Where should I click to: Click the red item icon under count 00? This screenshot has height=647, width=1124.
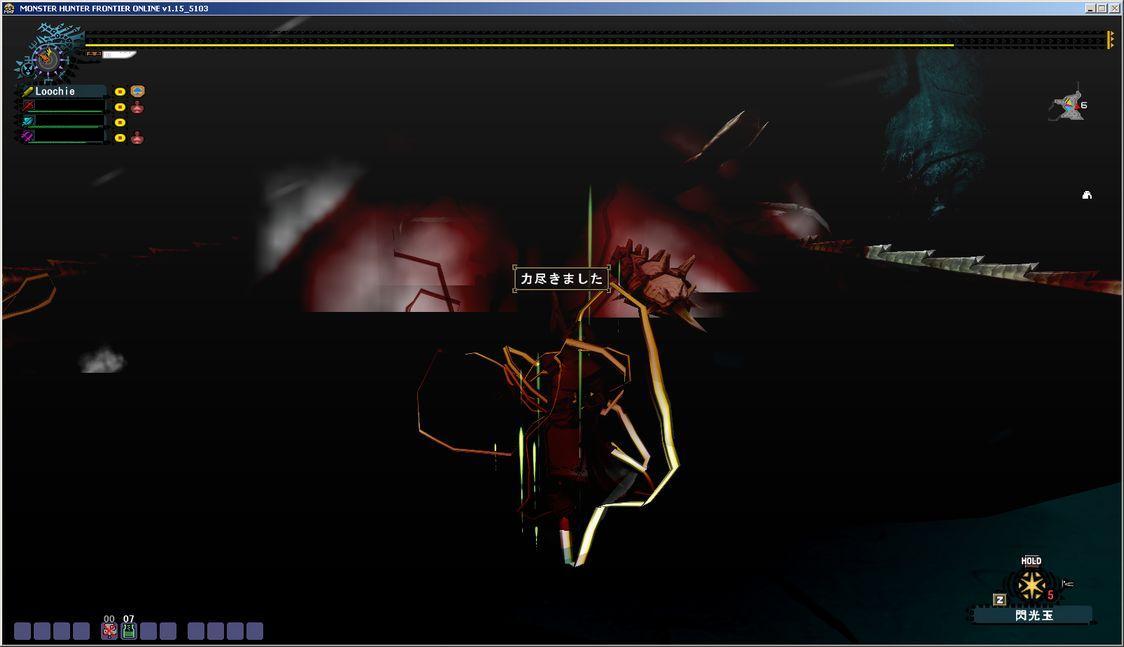[109, 631]
